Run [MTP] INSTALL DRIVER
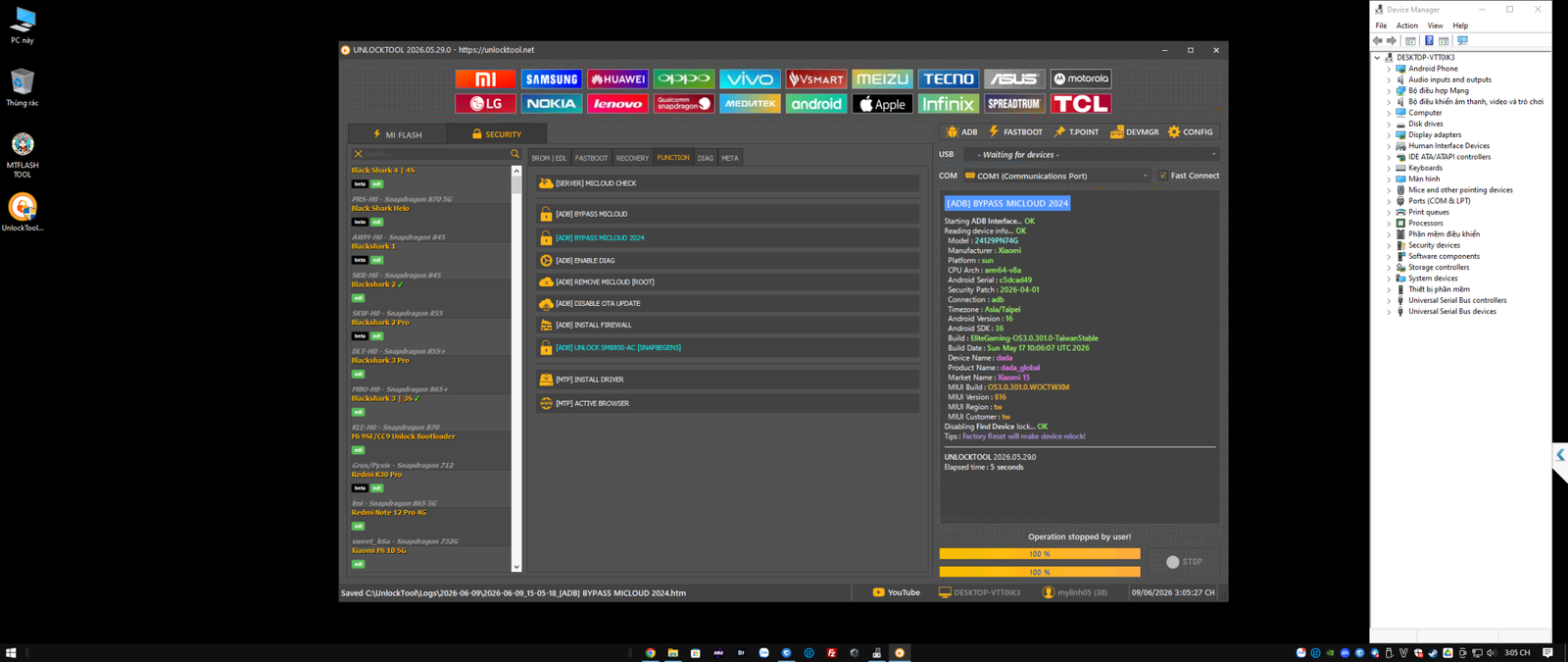The width and height of the screenshot is (1568, 662). (727, 380)
